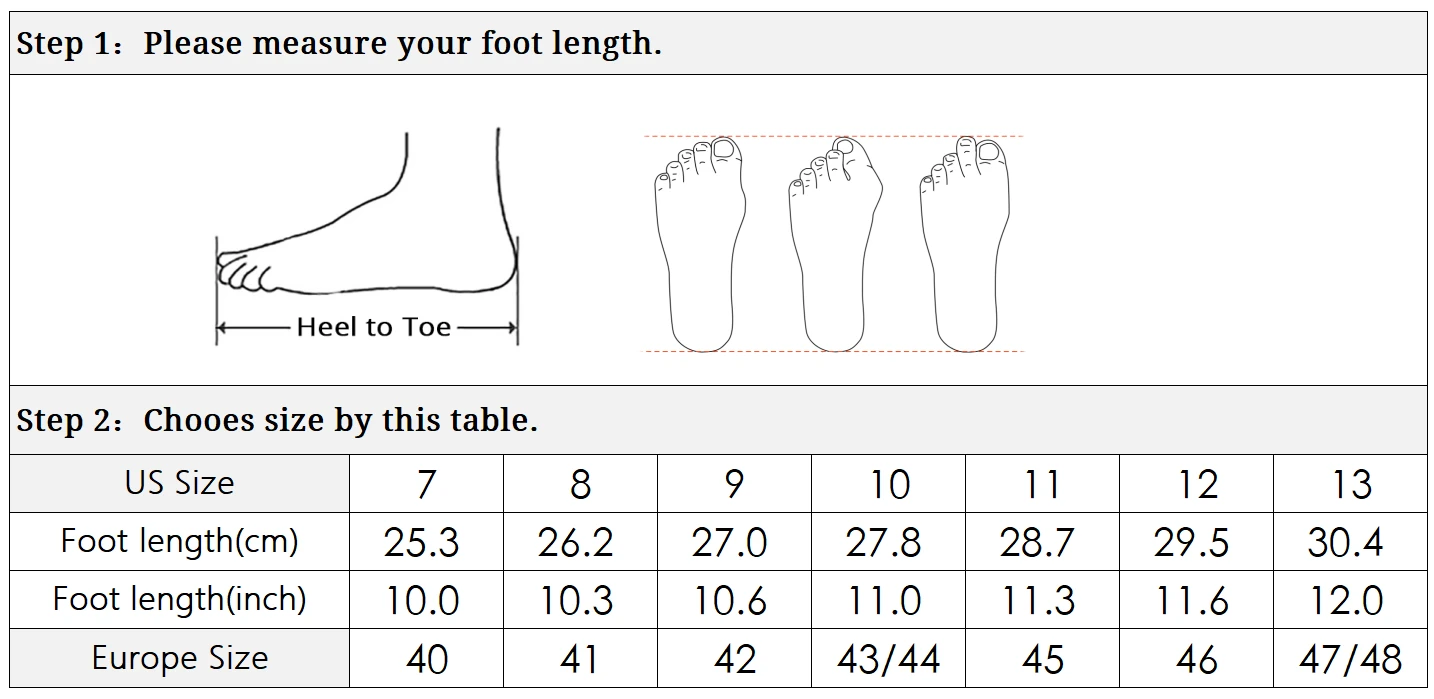This screenshot has width=1434, height=699.
Task: Click the "Heel to Toe" measurement label
Action: tap(373, 327)
